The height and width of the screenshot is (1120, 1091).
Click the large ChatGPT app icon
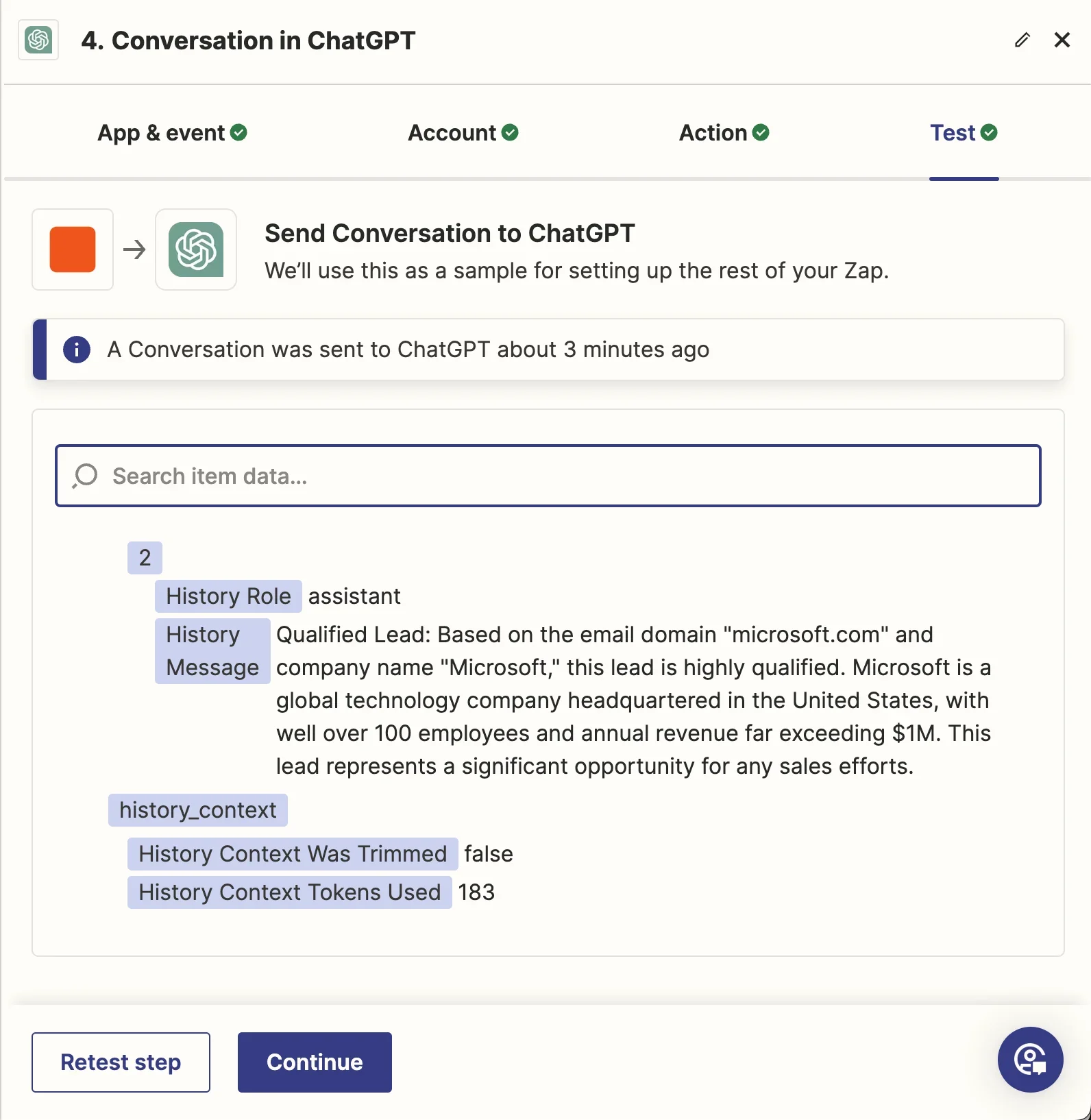point(196,249)
